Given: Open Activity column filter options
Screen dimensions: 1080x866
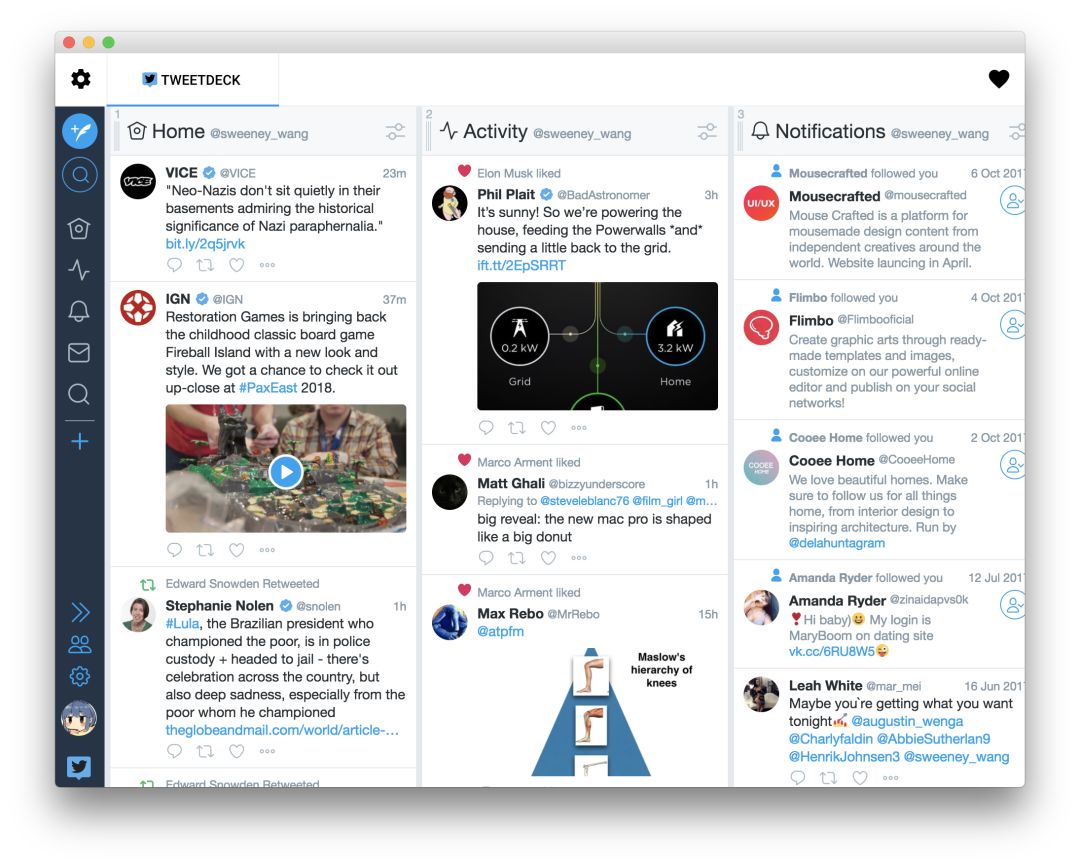Looking at the screenshot, I should pos(707,132).
